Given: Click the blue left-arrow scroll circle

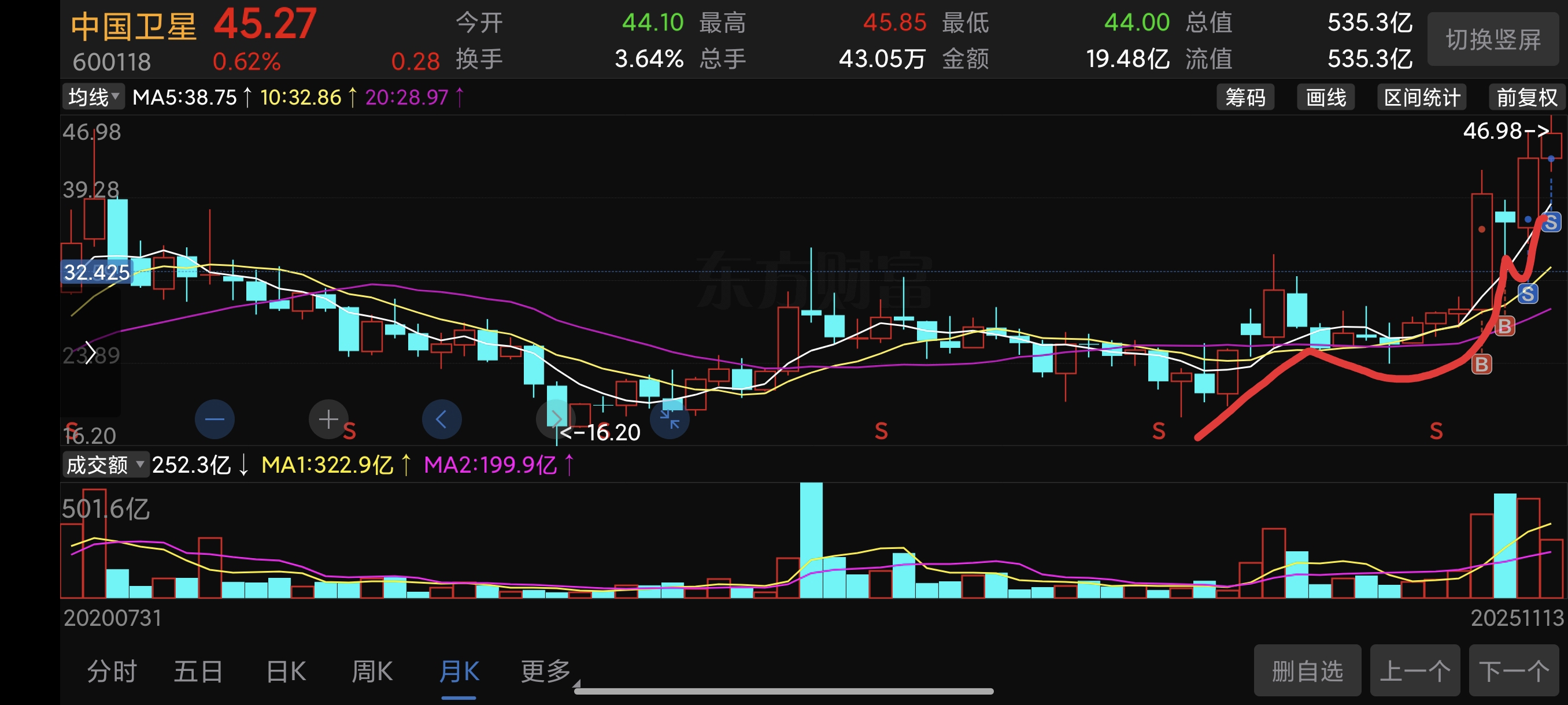Looking at the screenshot, I should 441,419.
